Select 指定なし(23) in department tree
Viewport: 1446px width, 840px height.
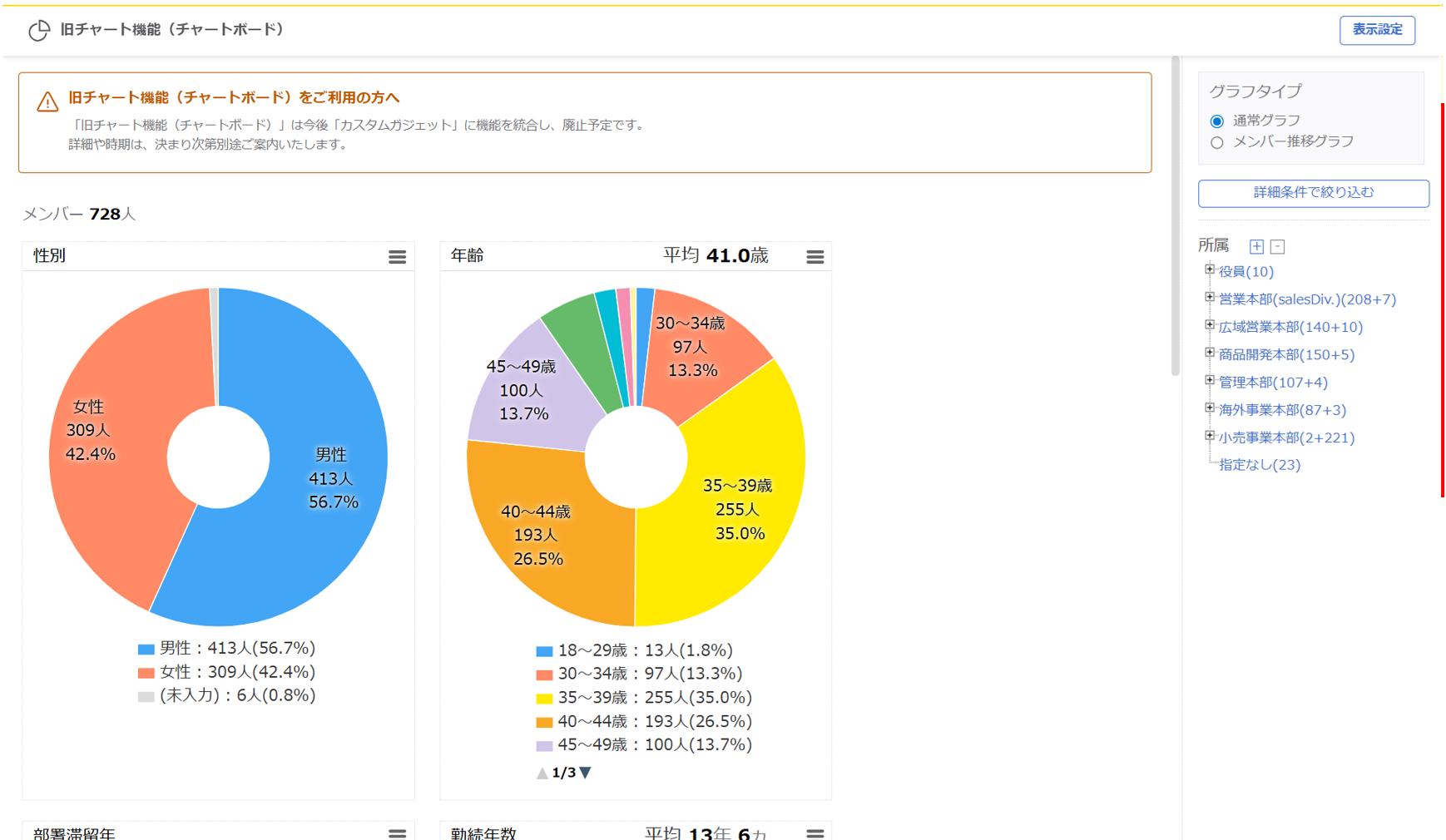click(x=1259, y=465)
